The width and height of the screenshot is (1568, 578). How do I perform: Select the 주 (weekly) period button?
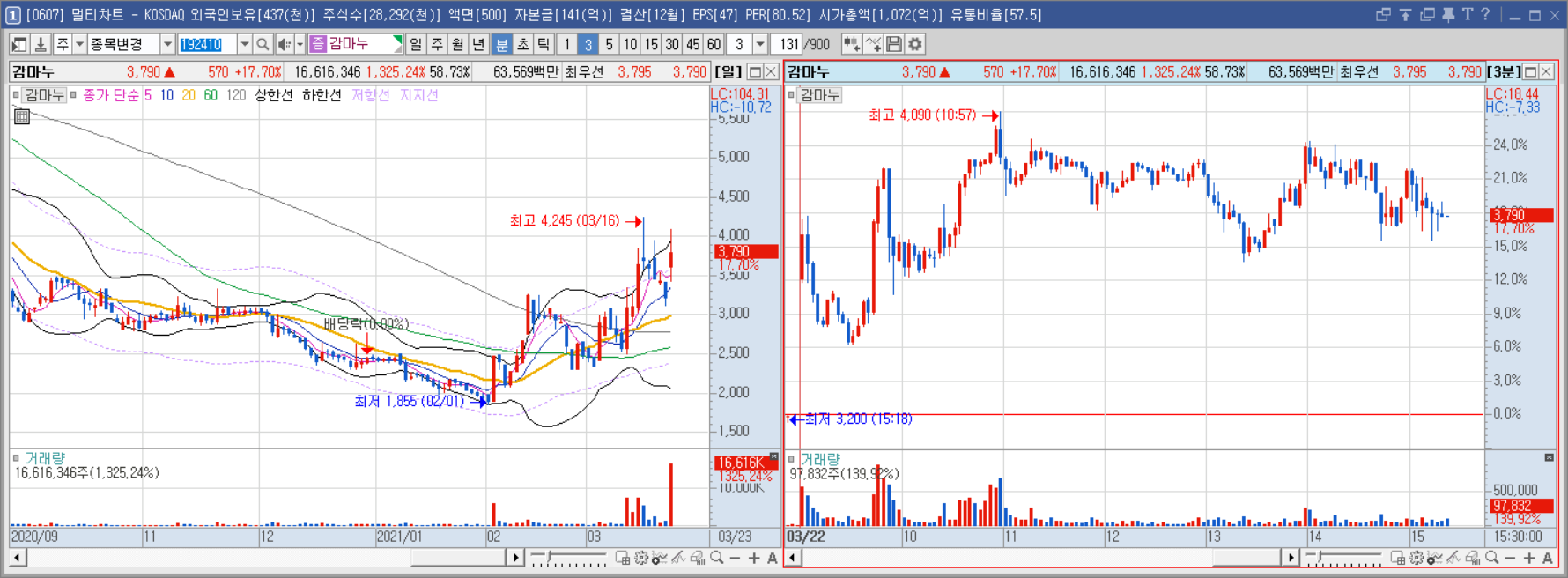click(437, 44)
